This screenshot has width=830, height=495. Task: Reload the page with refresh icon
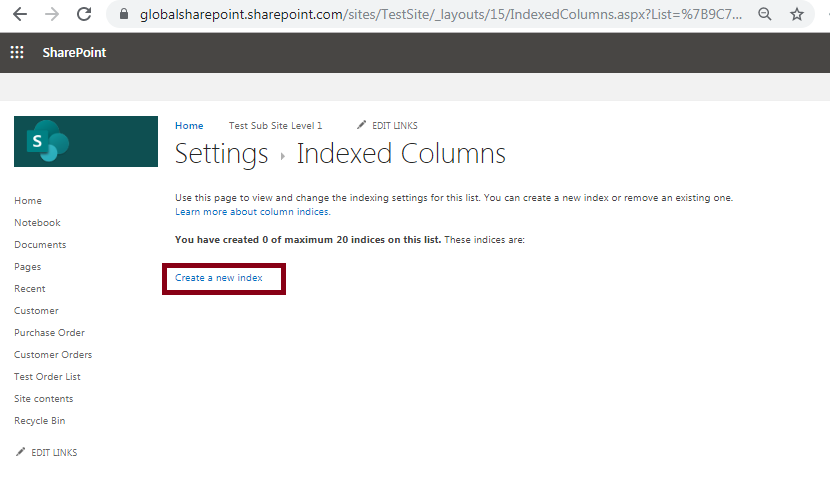[84, 14]
